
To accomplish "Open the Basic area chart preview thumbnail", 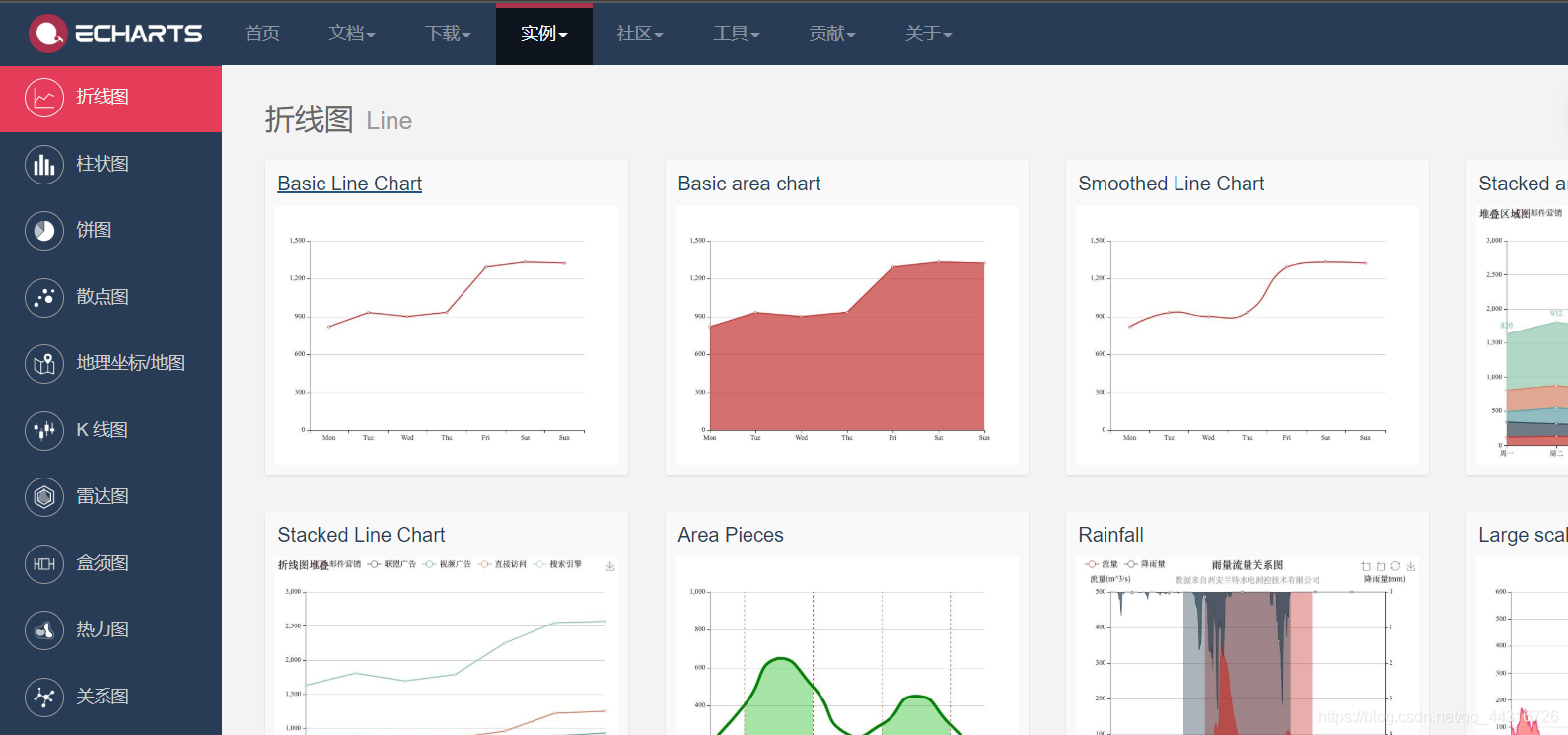I will 847,335.
